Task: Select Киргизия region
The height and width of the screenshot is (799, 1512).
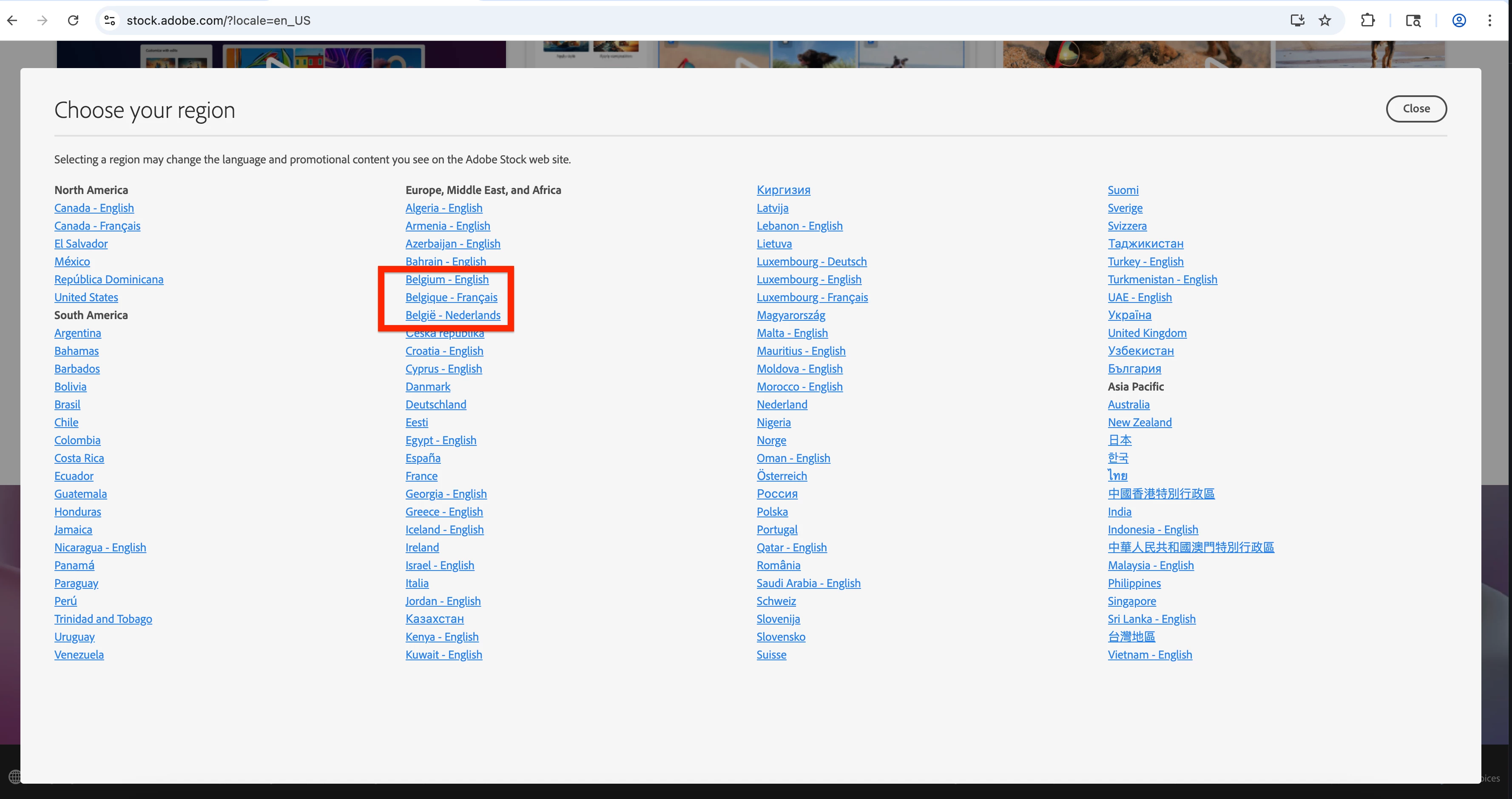Action: point(784,190)
